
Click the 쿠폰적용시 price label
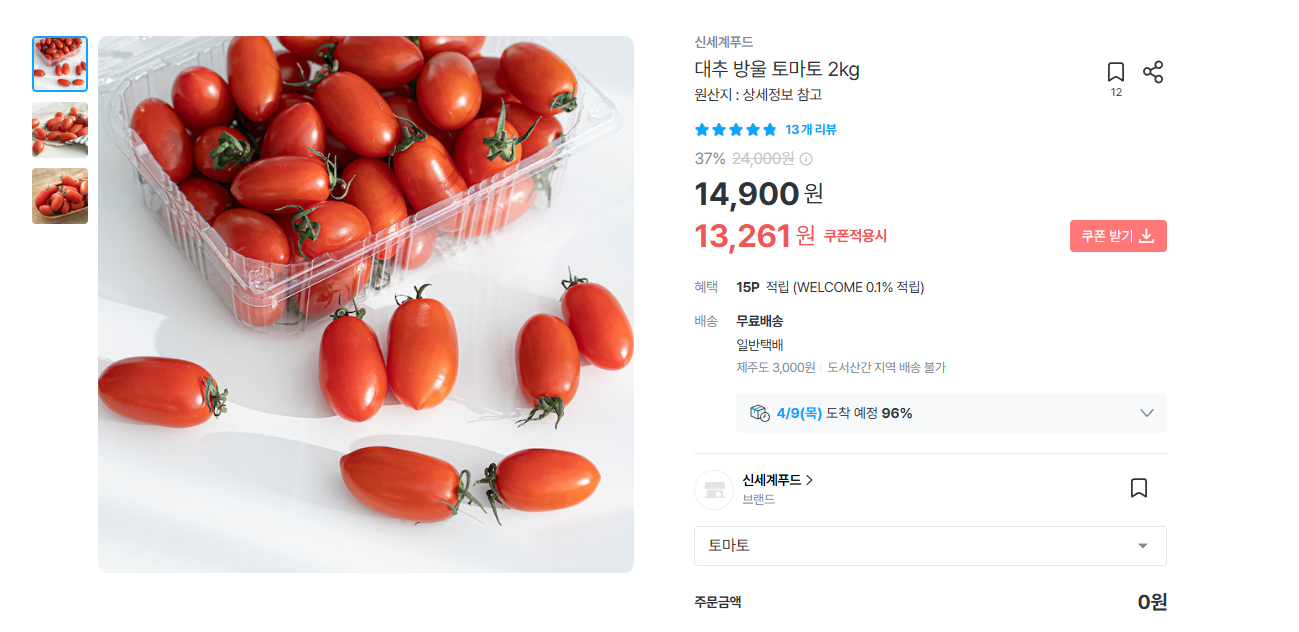tap(855, 236)
